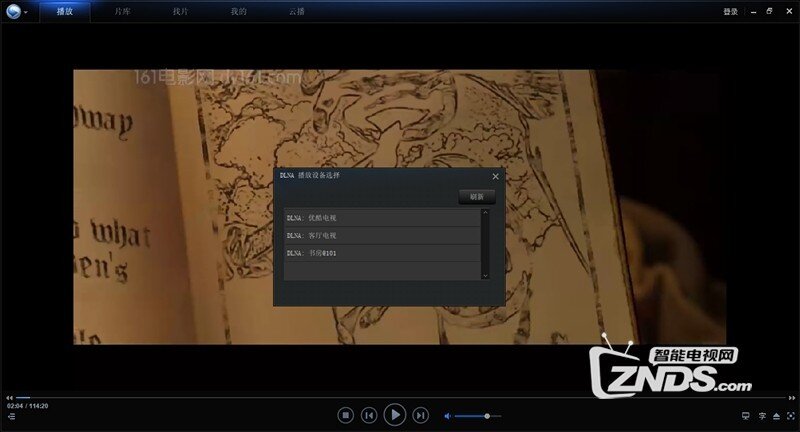Image resolution: width=800 pixels, height=432 pixels.
Task: Pick the DLNA: 书房@101 device
Action: (382, 253)
